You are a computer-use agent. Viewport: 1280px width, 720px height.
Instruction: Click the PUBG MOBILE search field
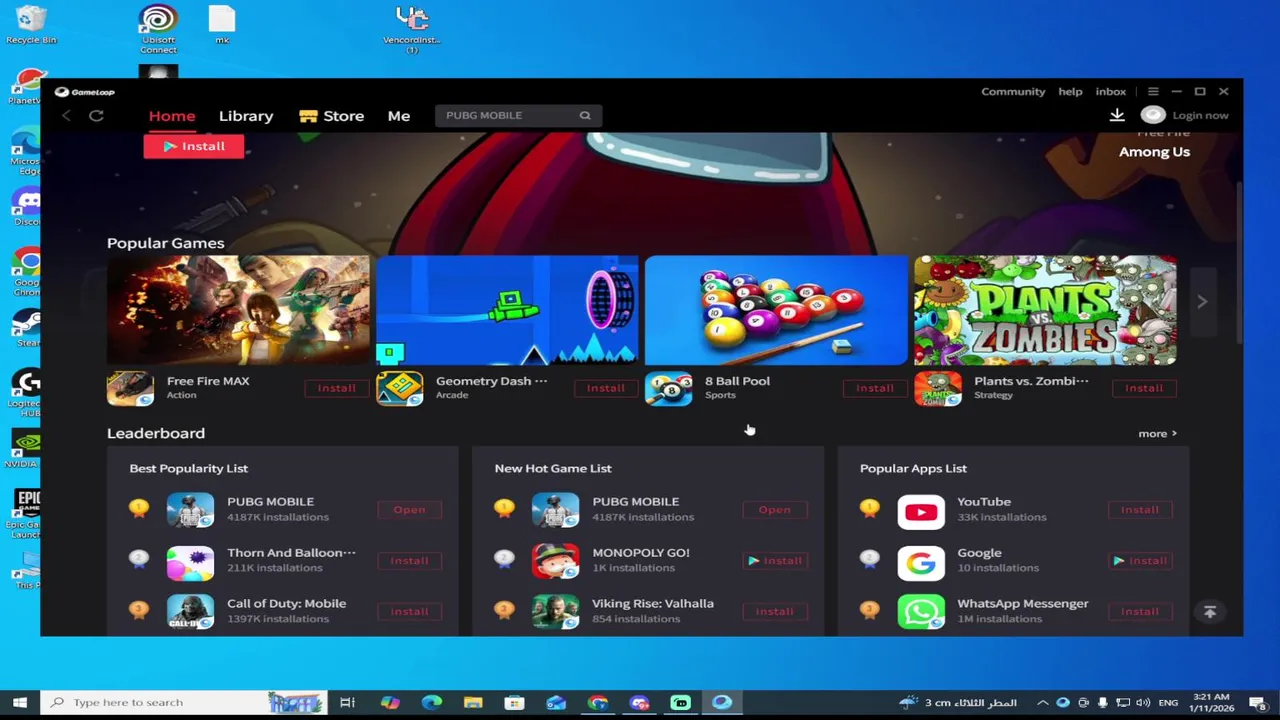[x=518, y=115]
